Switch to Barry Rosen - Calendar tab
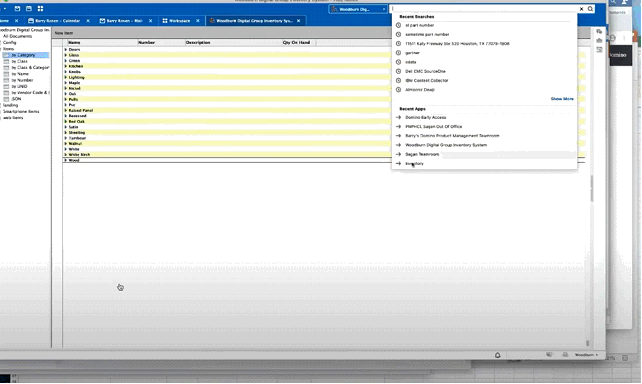The height and width of the screenshot is (384, 642). [x=57, y=20]
